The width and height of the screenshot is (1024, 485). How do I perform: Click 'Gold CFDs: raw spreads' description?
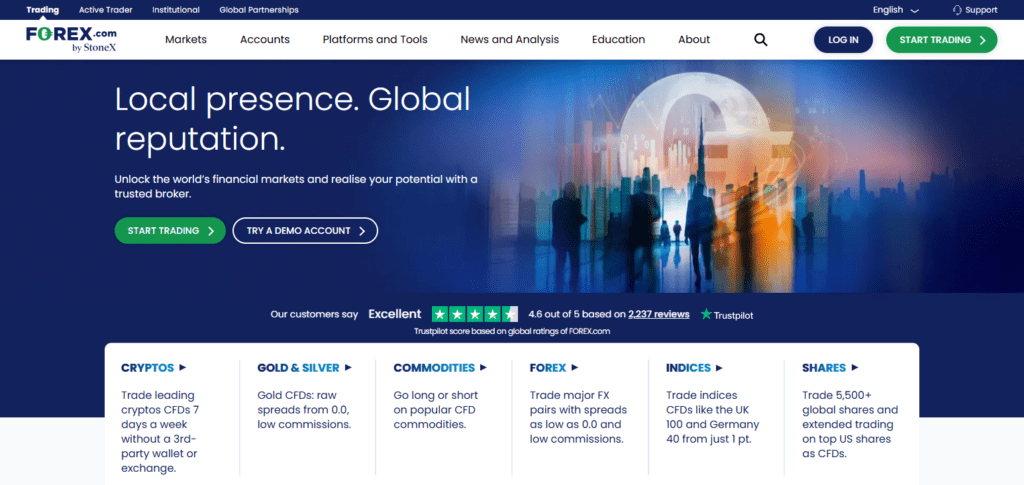(x=304, y=409)
